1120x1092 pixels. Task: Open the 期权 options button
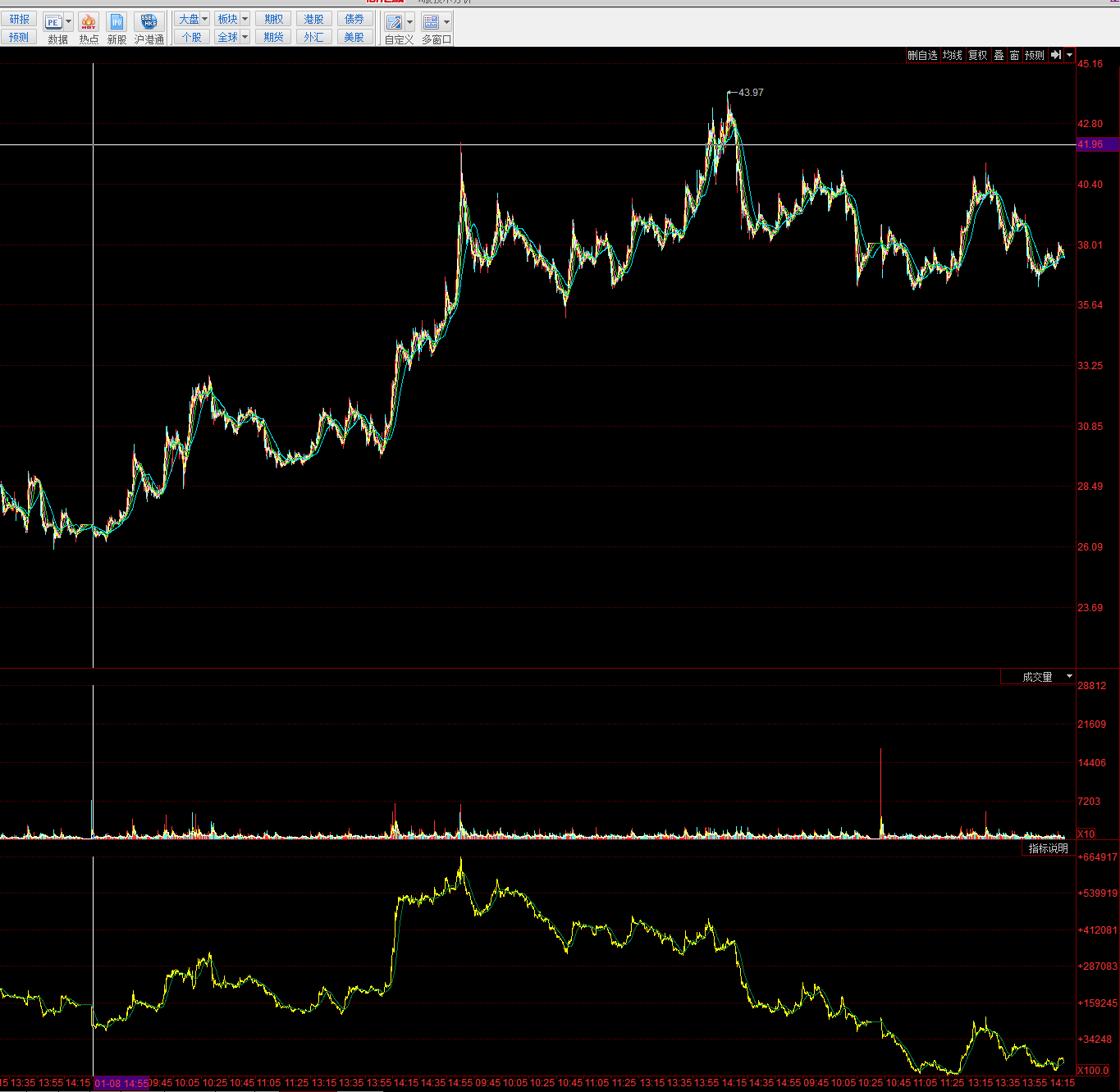[273, 19]
